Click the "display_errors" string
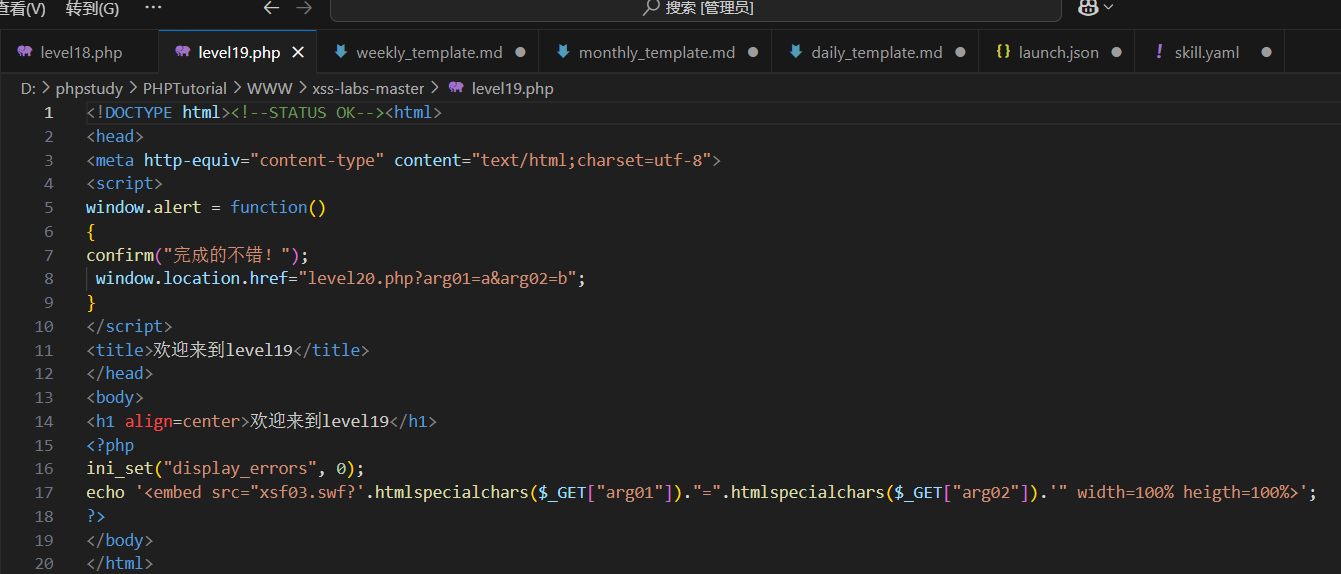This screenshot has width=1341, height=574. [x=240, y=468]
